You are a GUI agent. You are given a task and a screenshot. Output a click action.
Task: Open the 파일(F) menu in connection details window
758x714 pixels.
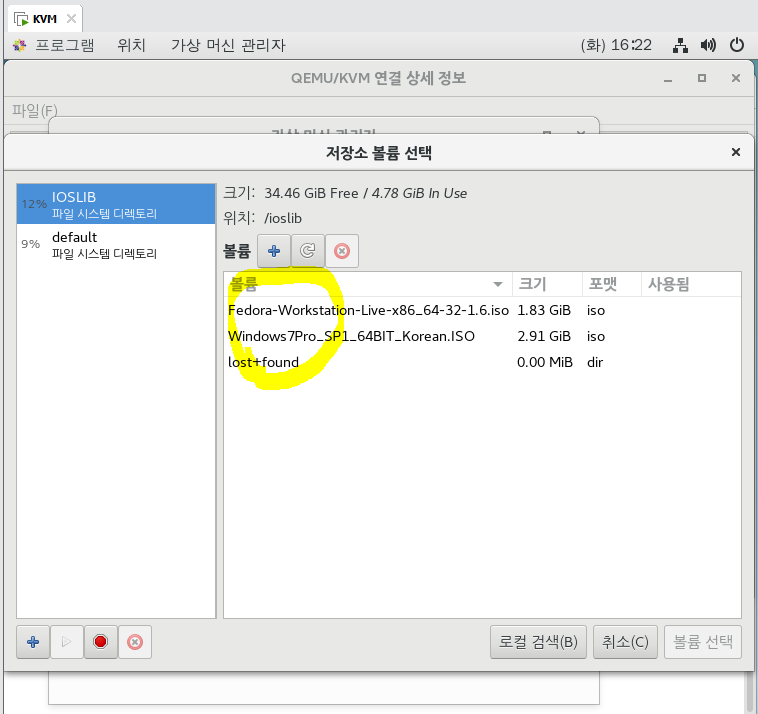point(35,111)
